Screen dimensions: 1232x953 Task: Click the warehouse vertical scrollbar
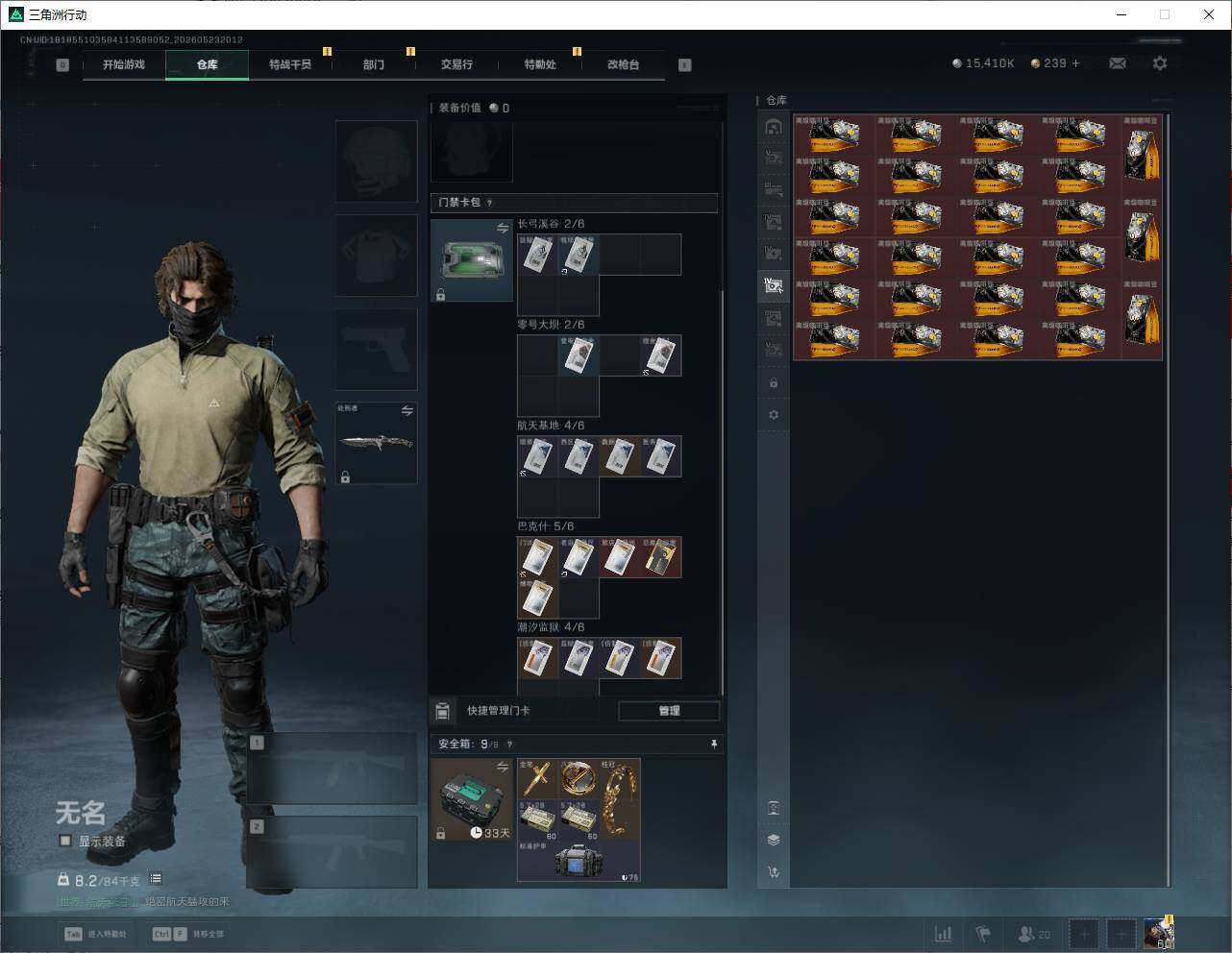1169,500
